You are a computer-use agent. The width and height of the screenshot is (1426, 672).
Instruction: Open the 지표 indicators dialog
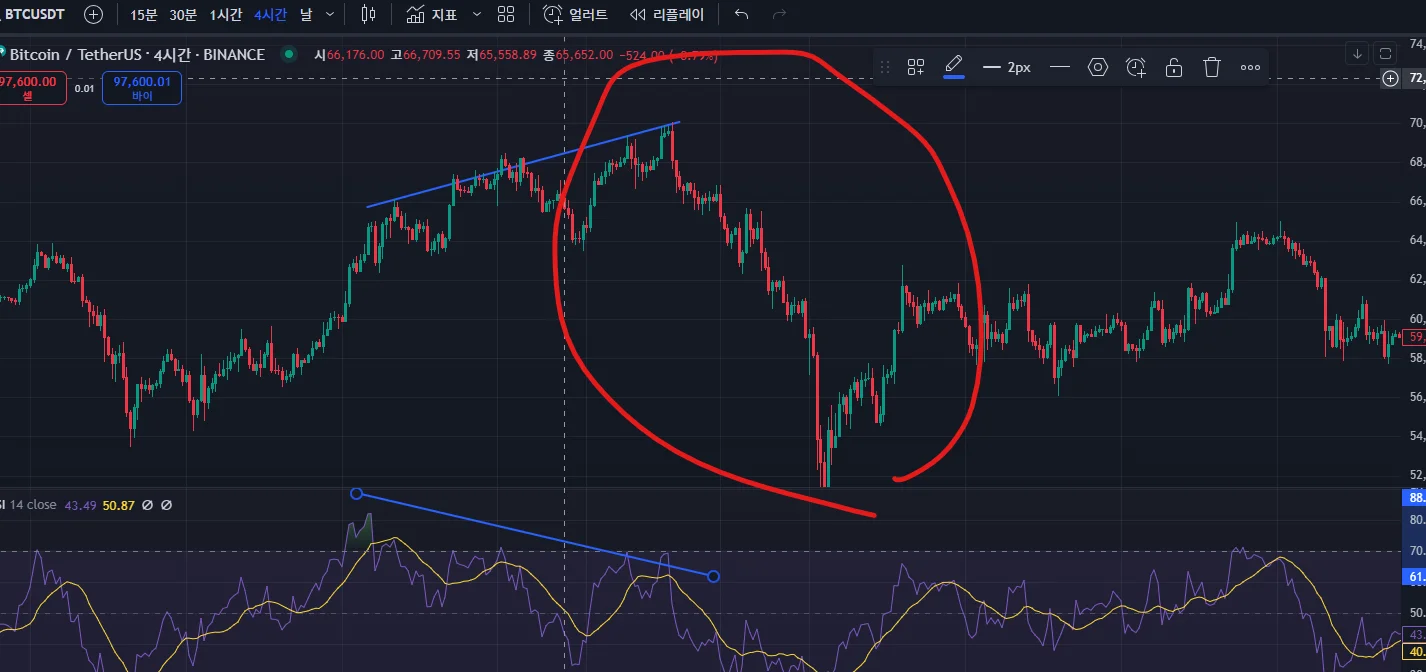432,14
